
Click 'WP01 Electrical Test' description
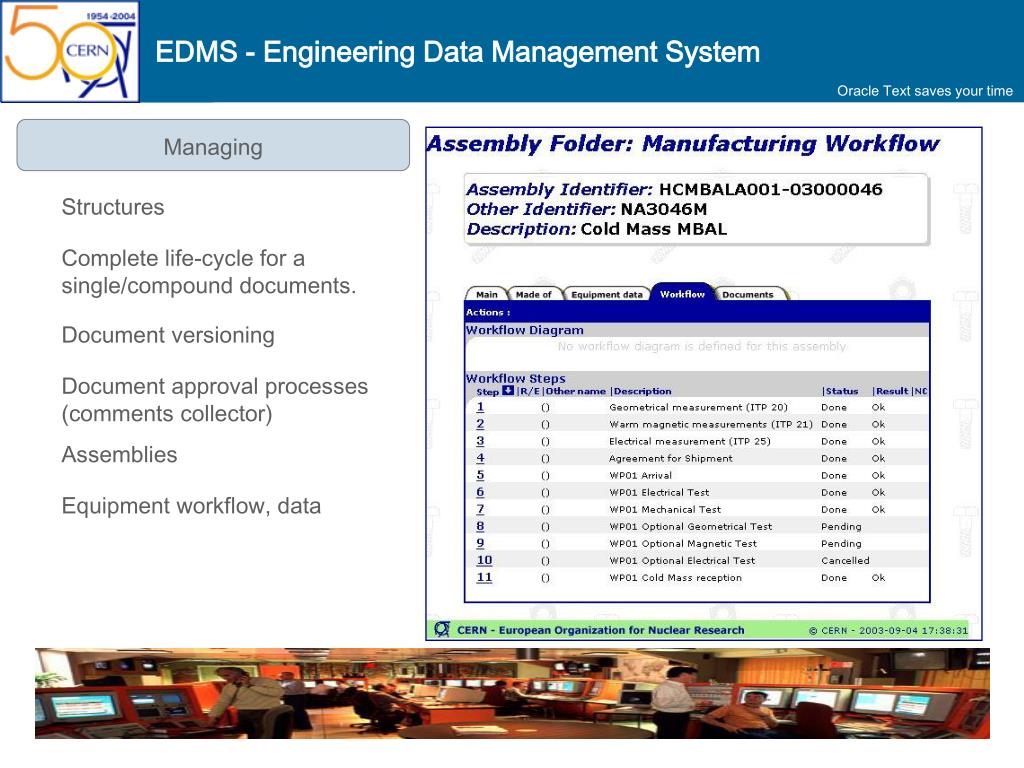click(x=659, y=492)
